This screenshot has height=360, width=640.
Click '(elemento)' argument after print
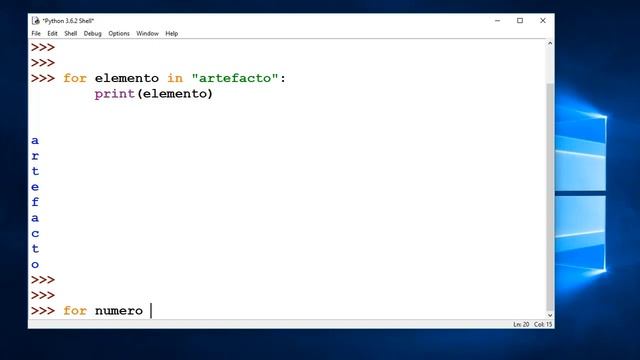pyautogui.click(x=175, y=94)
